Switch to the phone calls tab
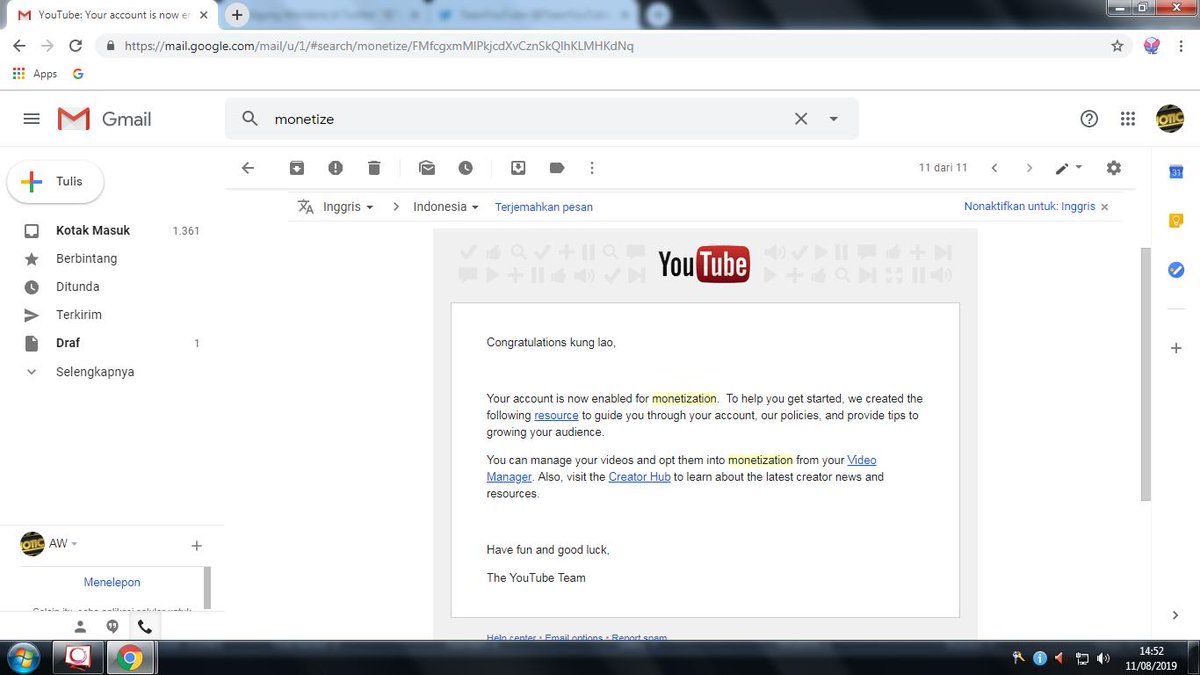 tap(145, 626)
